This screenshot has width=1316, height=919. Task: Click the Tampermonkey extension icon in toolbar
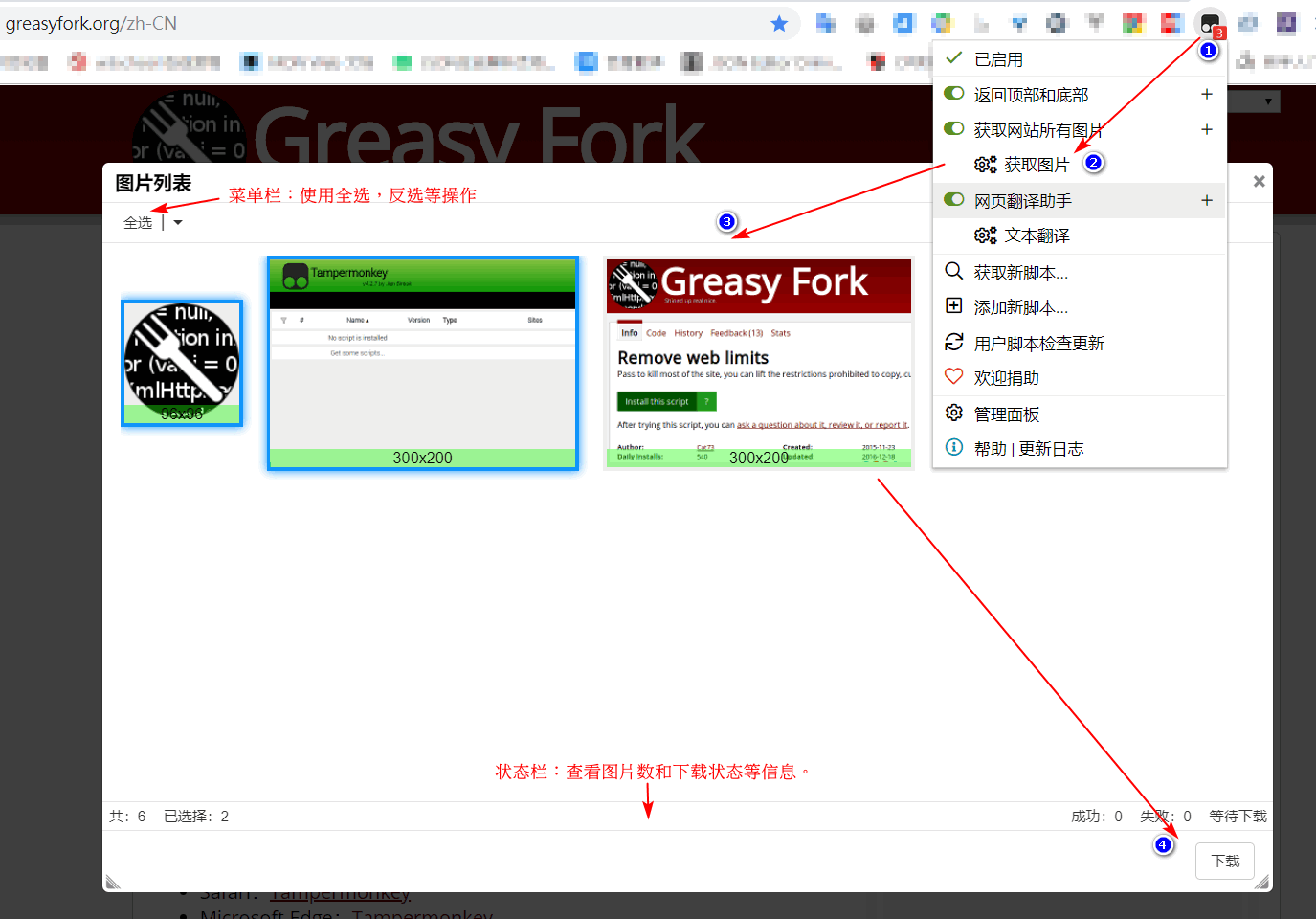(1210, 22)
